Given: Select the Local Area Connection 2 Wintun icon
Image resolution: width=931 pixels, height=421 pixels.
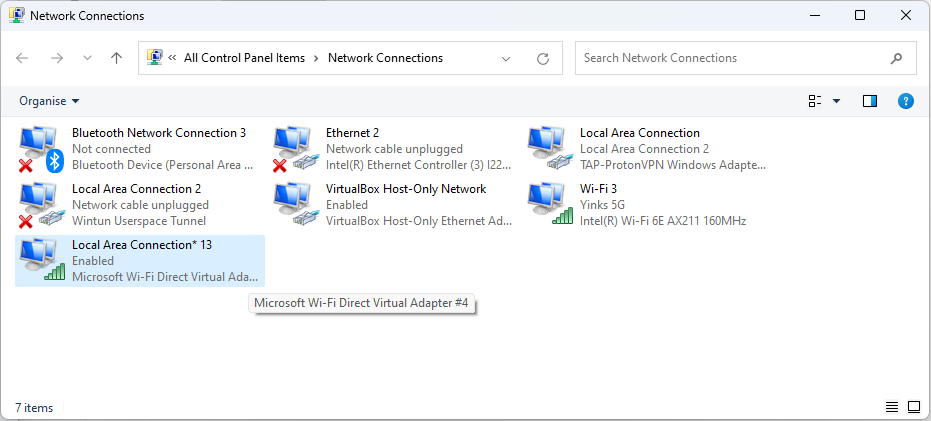Looking at the screenshot, I should click(x=40, y=205).
